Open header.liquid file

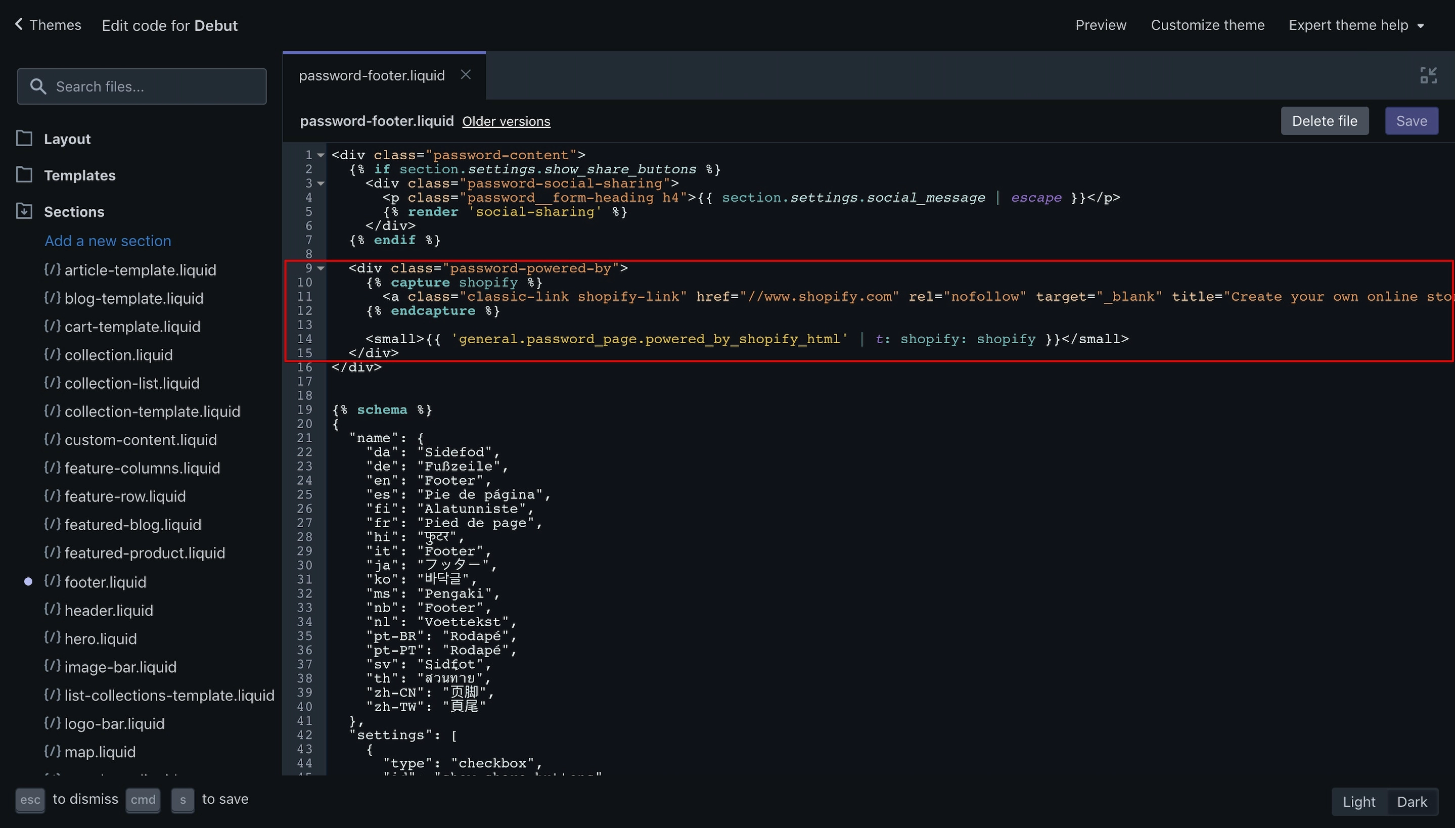pyautogui.click(x=109, y=610)
